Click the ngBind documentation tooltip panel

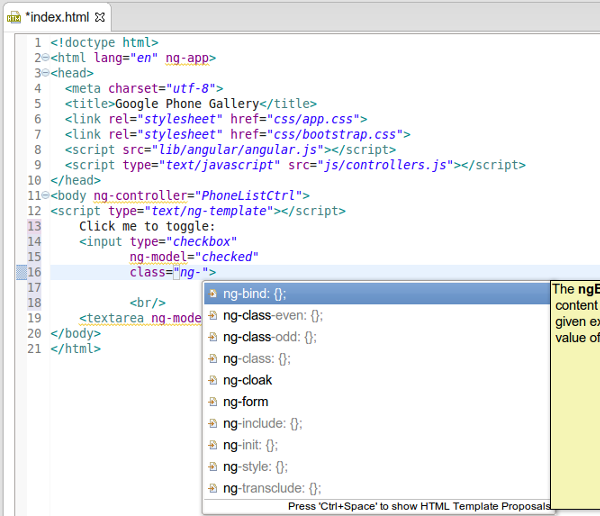point(575,395)
